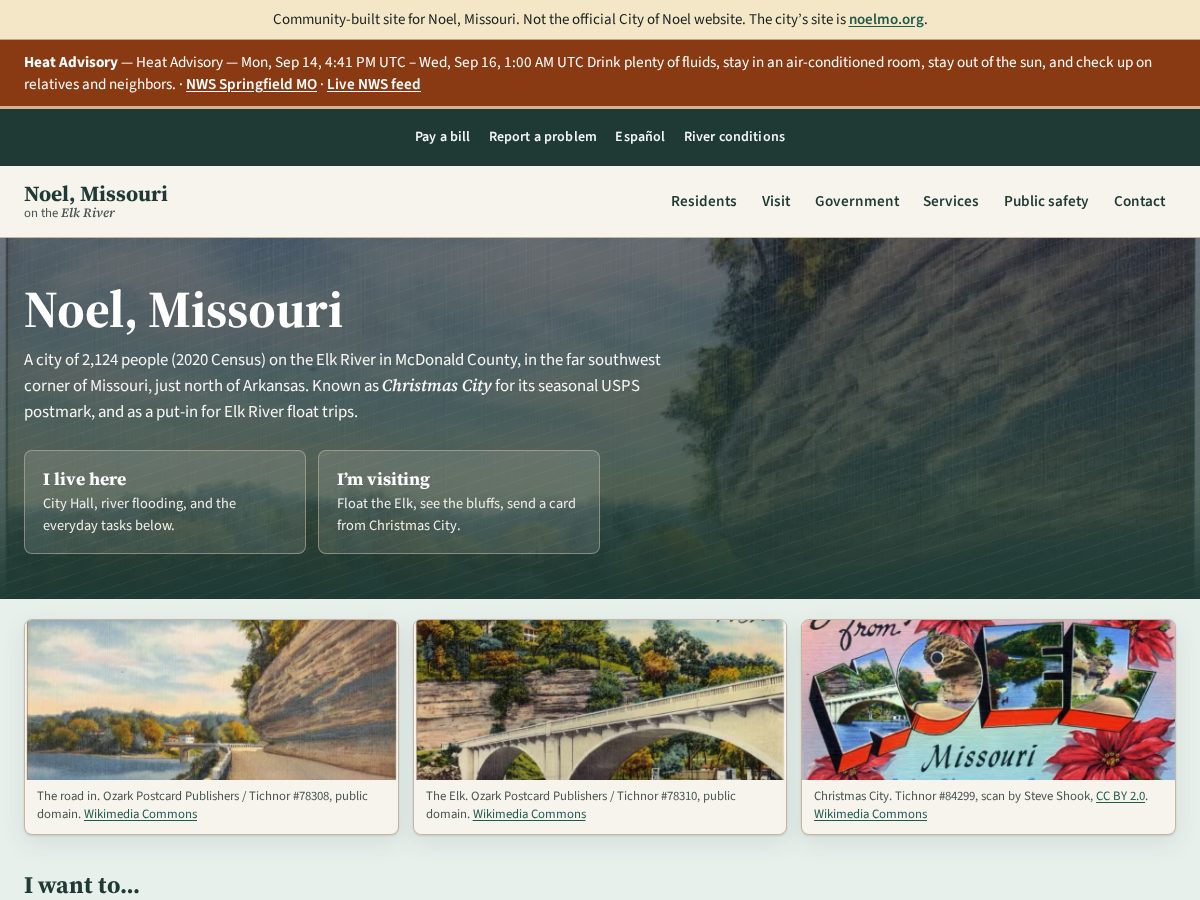Open the Visit menu
Image resolution: width=1200 pixels, height=900 pixels.
pos(776,201)
